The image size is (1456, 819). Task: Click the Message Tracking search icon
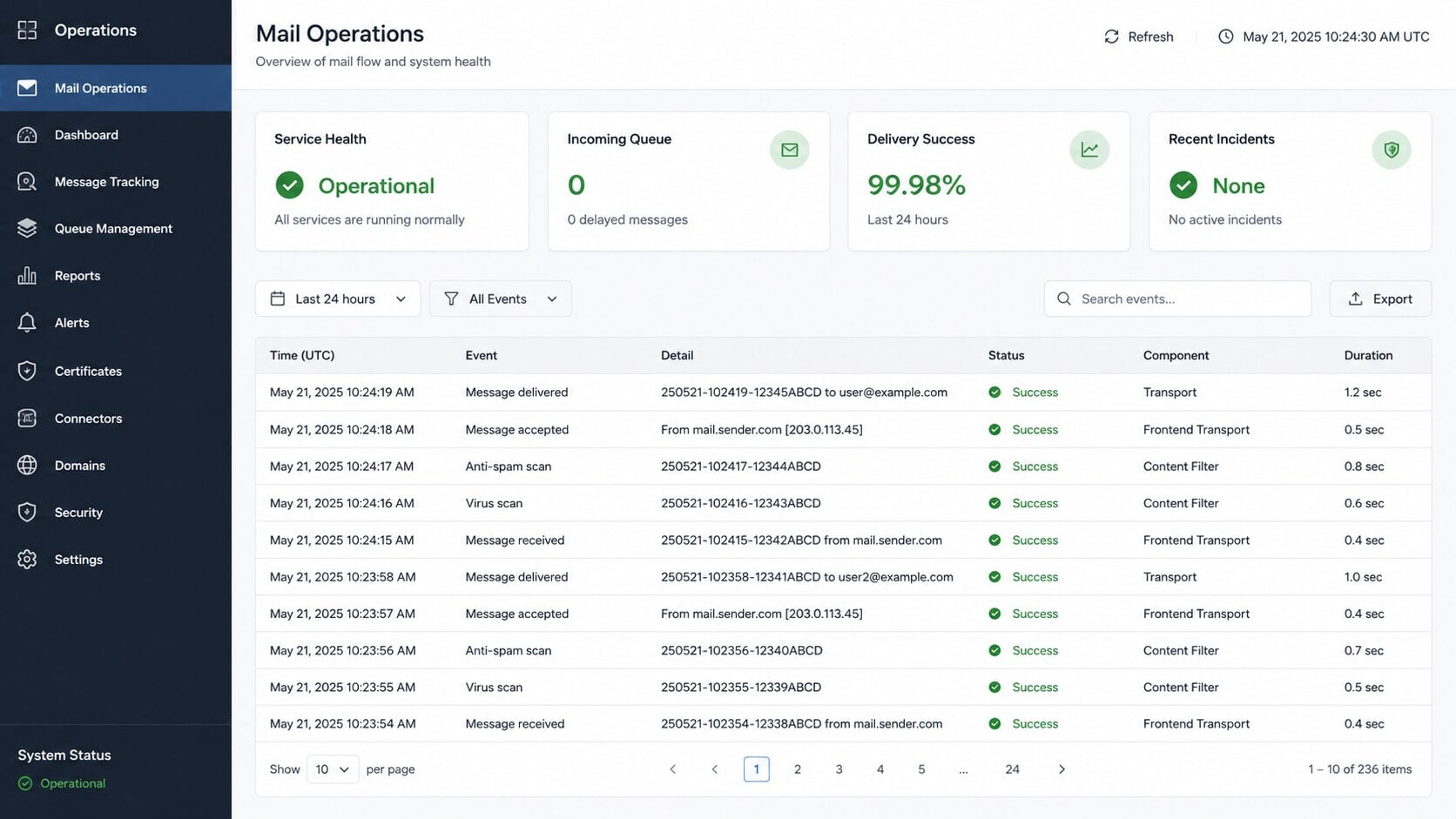pos(27,182)
